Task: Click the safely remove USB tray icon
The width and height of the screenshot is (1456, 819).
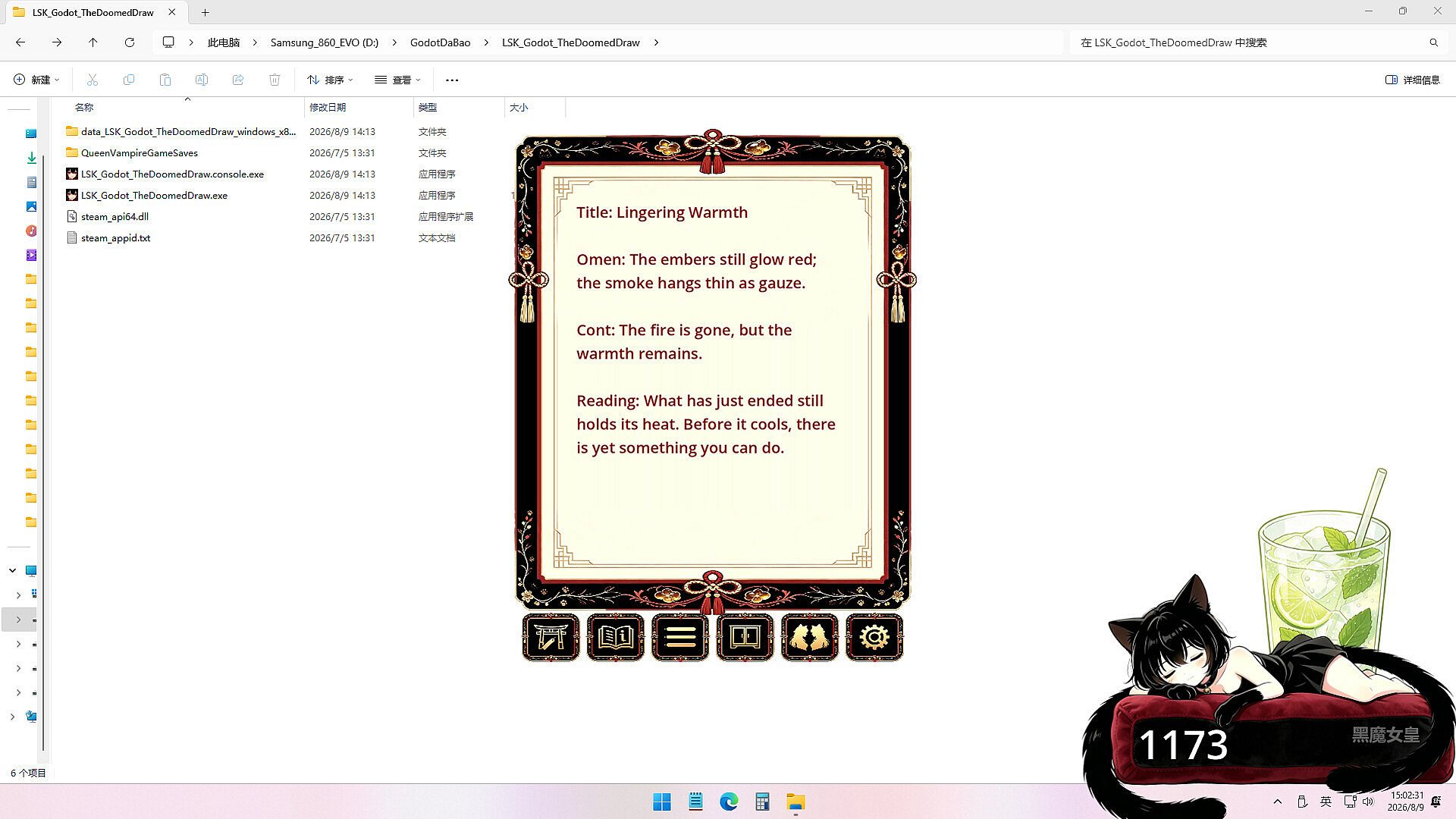Action: click(1302, 802)
